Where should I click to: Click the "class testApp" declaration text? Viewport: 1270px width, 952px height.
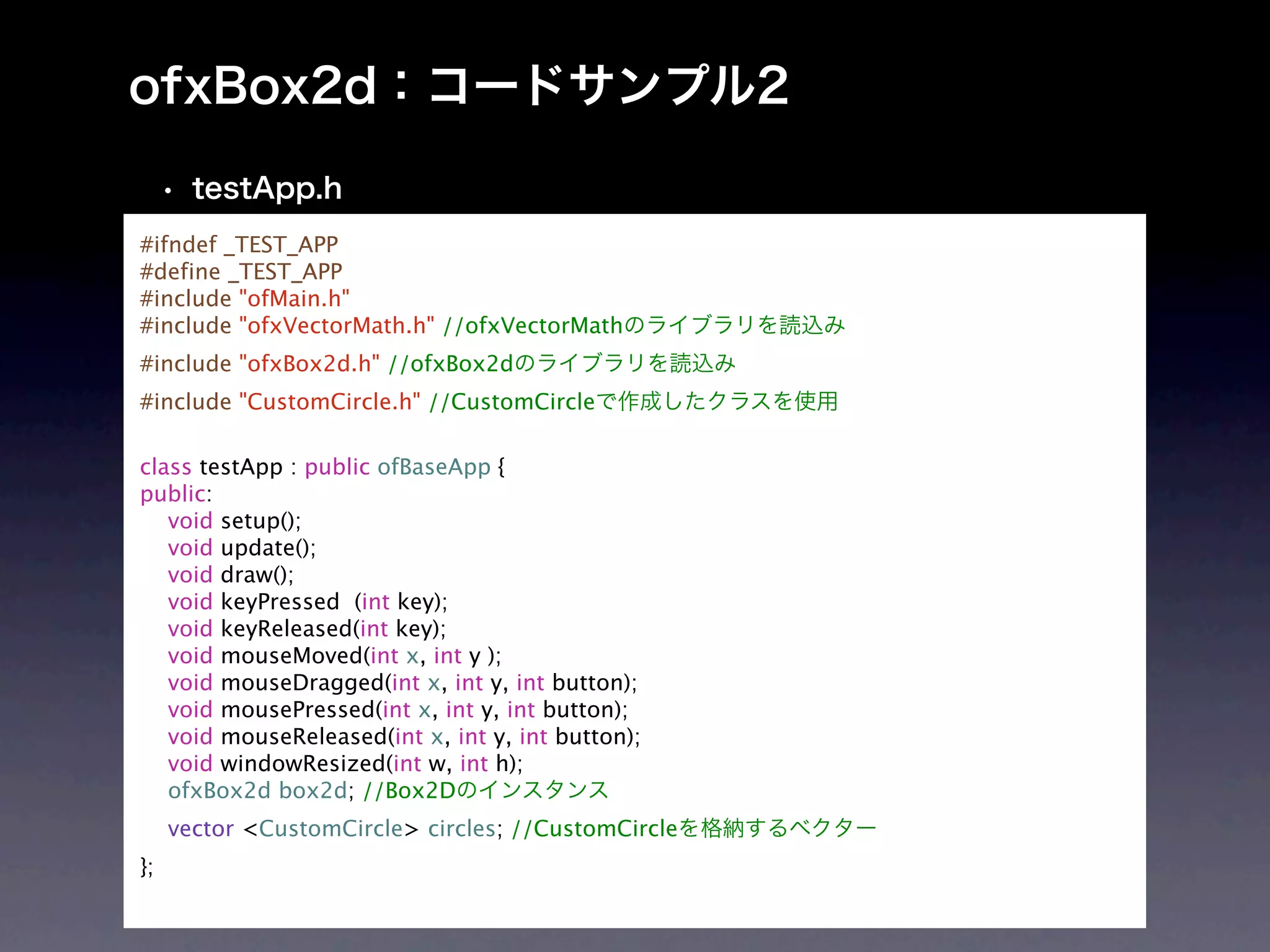point(211,467)
